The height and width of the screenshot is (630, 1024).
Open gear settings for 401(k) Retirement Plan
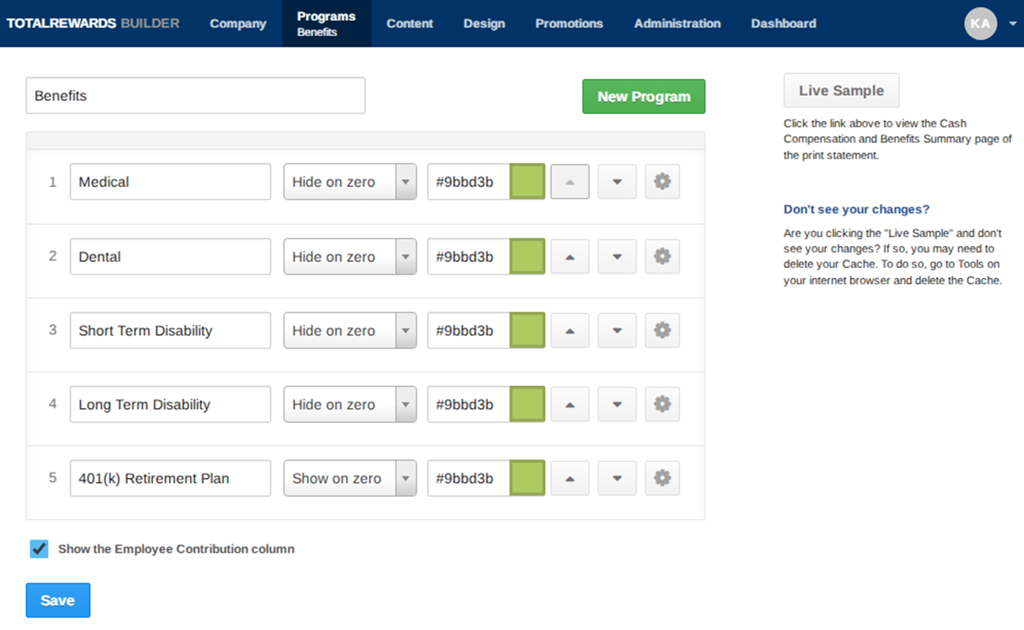pyautogui.click(x=662, y=478)
